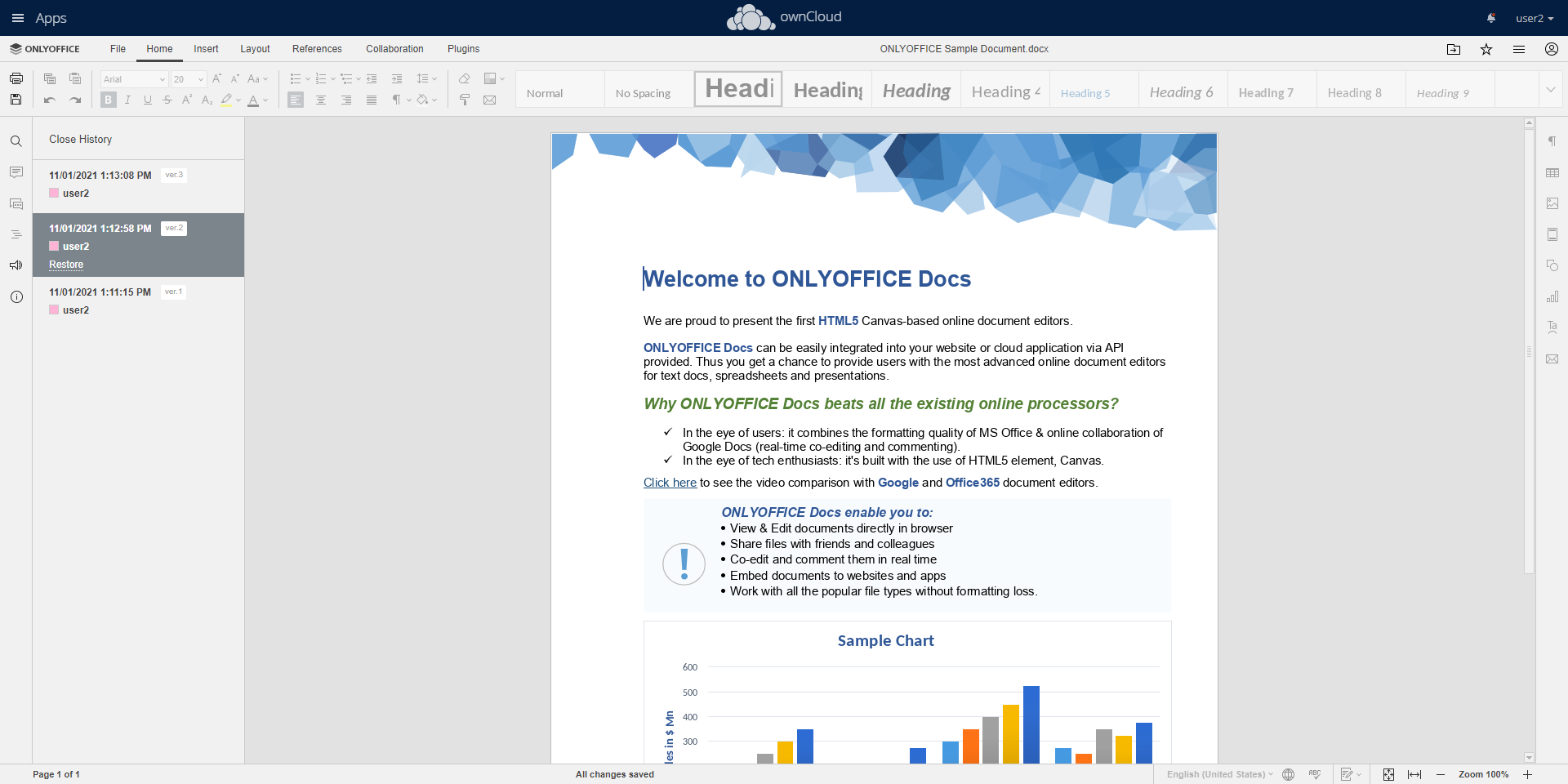Toggle Bold formatting
1568x784 pixels.
pyautogui.click(x=109, y=100)
